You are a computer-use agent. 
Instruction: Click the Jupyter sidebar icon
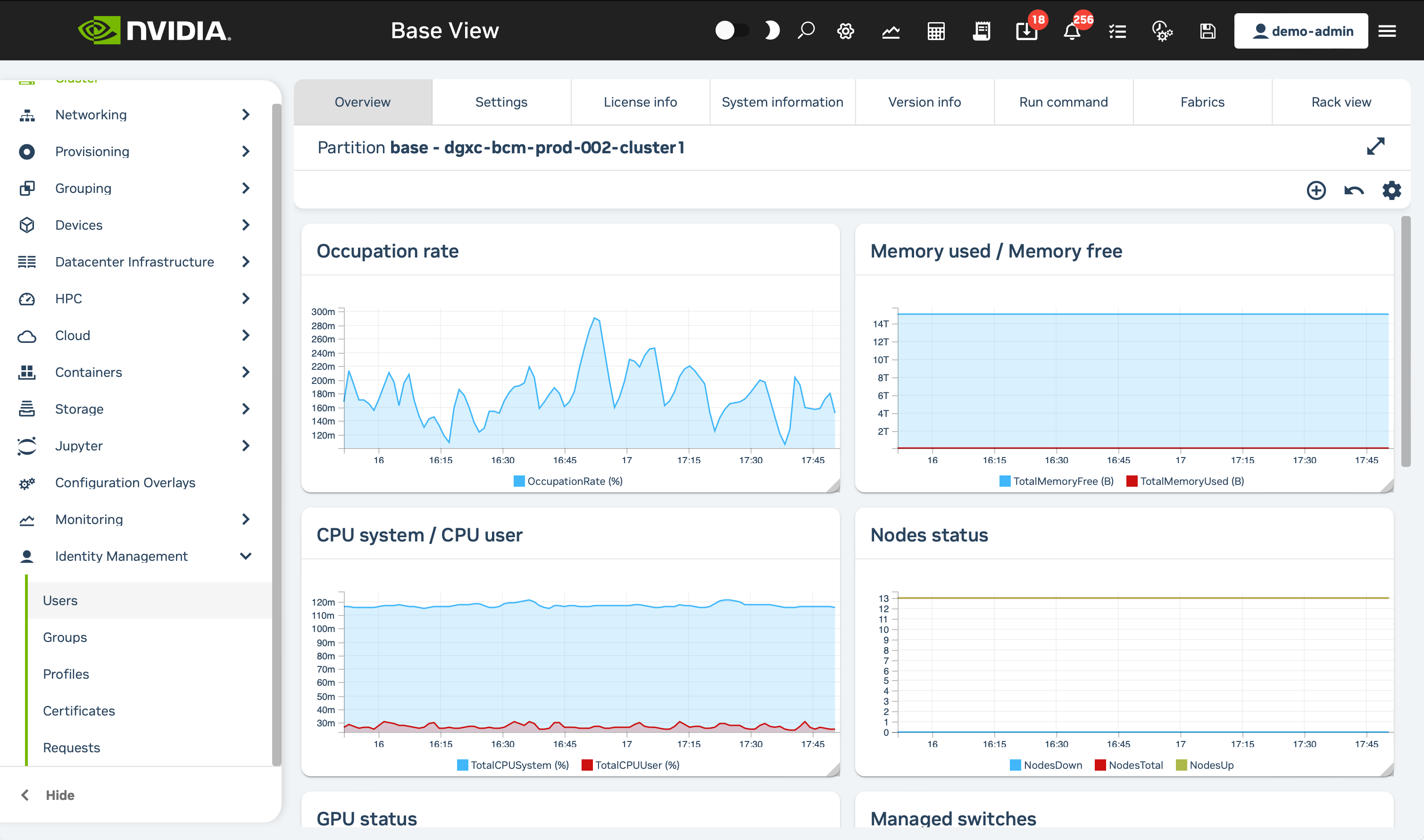coord(27,446)
